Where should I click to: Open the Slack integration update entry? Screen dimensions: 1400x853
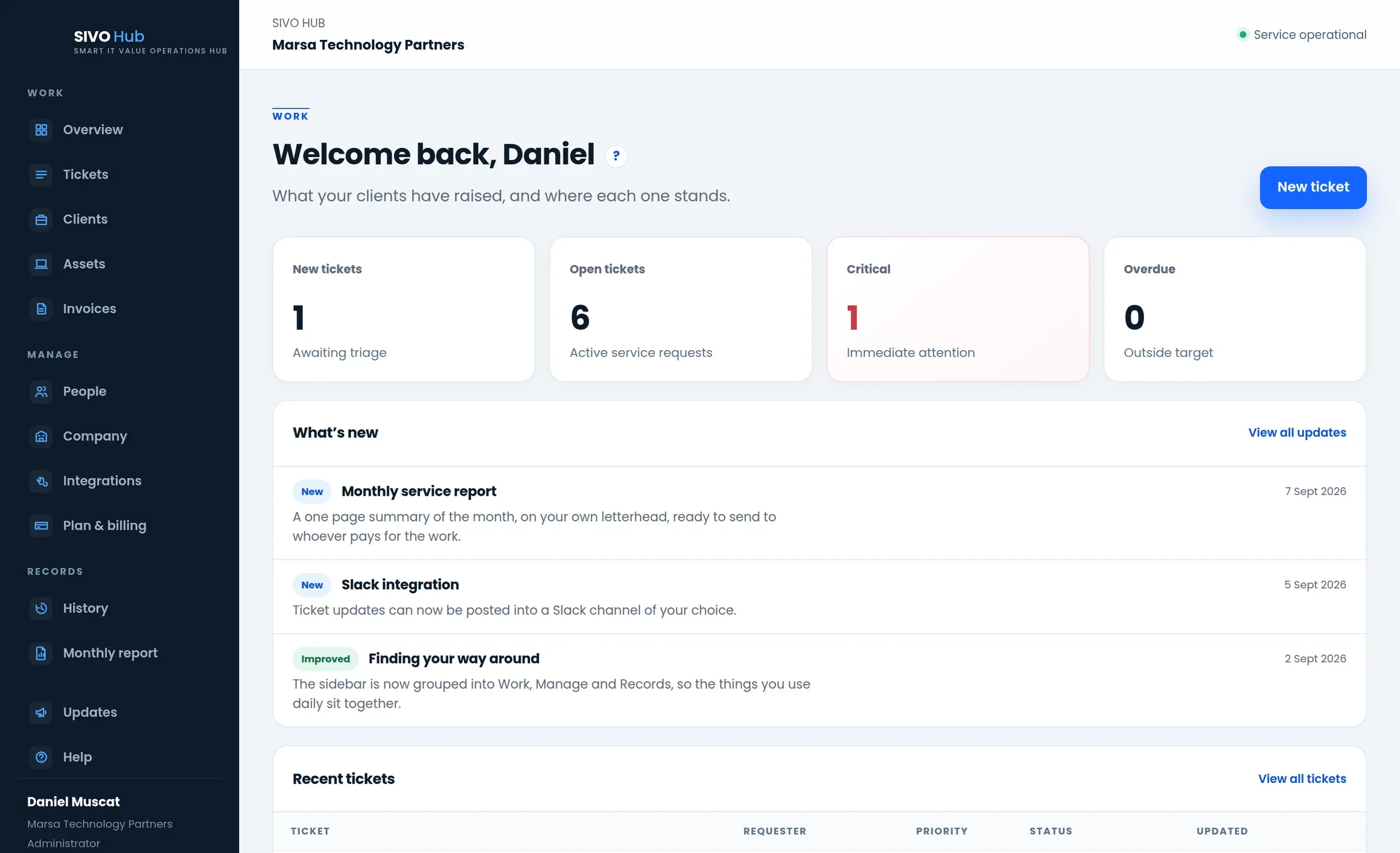tap(819, 597)
